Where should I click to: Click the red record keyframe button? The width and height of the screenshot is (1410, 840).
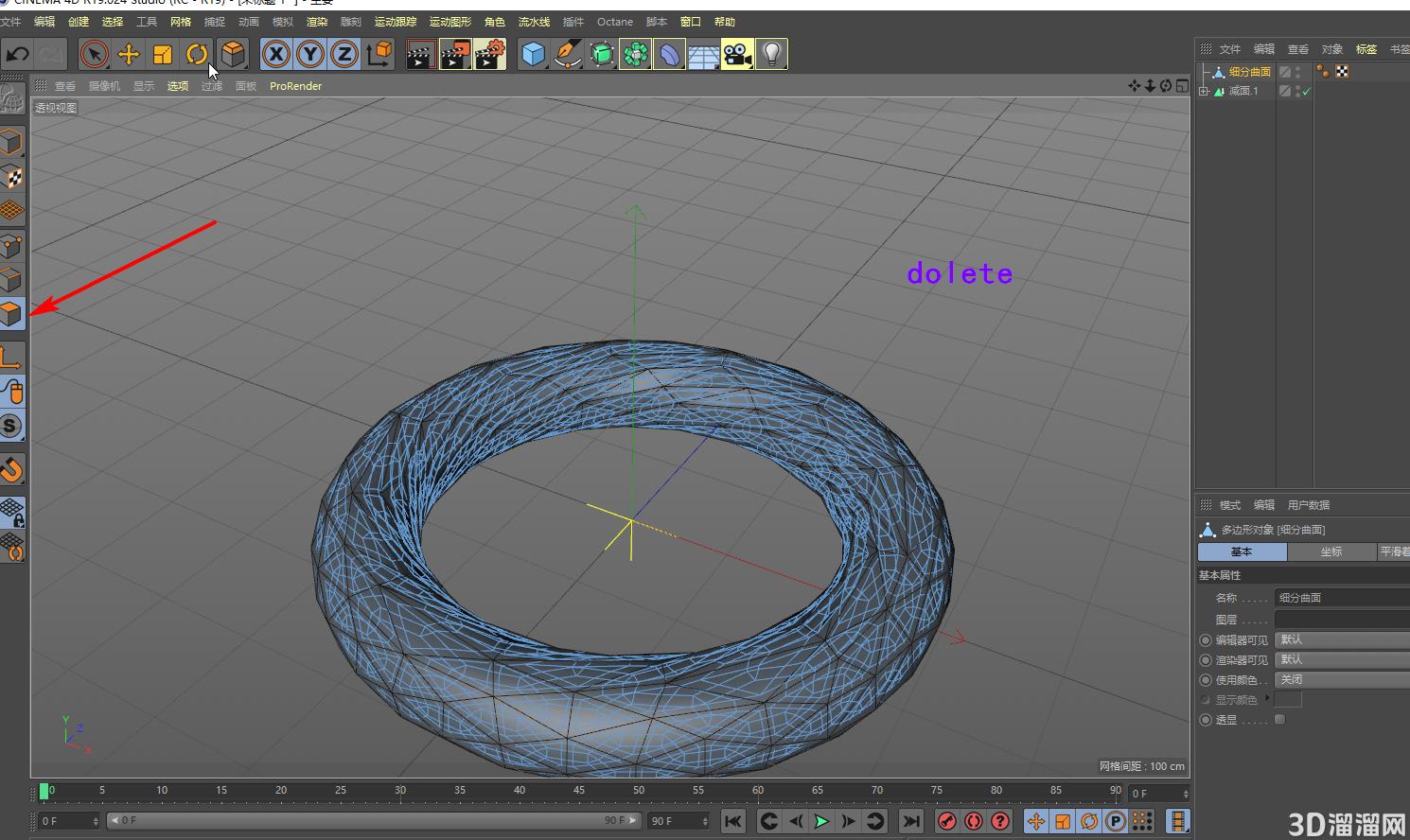[x=947, y=821]
